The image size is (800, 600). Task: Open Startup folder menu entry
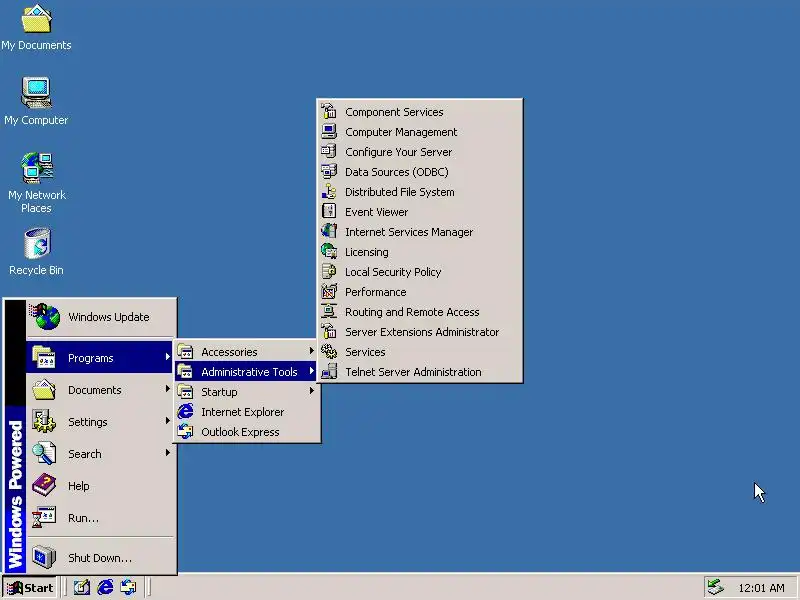point(247,392)
